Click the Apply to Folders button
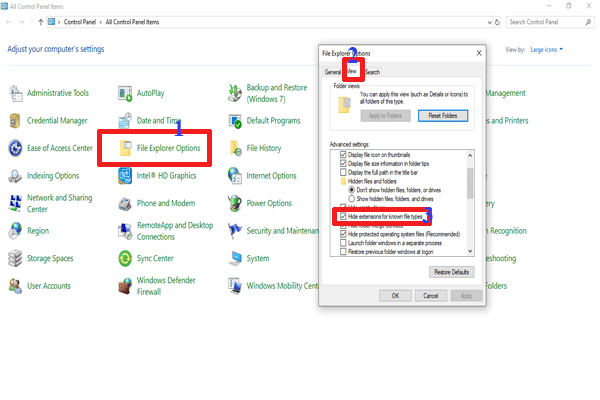The image size is (600, 400). pyautogui.click(x=385, y=116)
